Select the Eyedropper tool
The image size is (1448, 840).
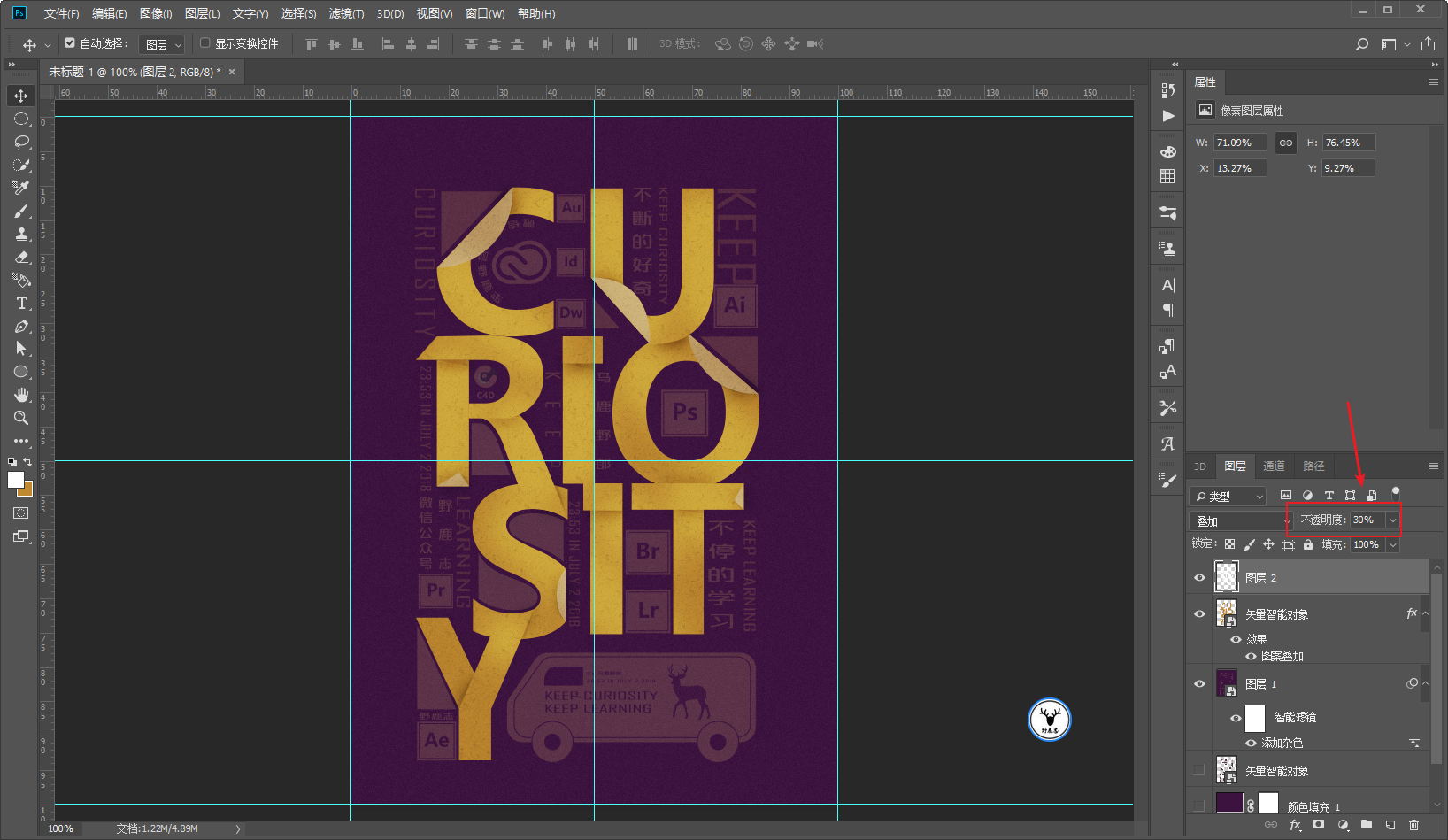[x=21, y=188]
